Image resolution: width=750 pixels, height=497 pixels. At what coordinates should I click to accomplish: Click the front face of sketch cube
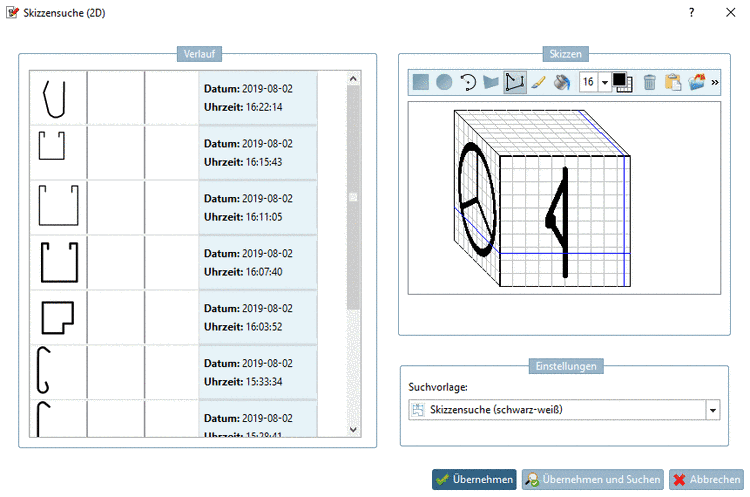(565, 221)
